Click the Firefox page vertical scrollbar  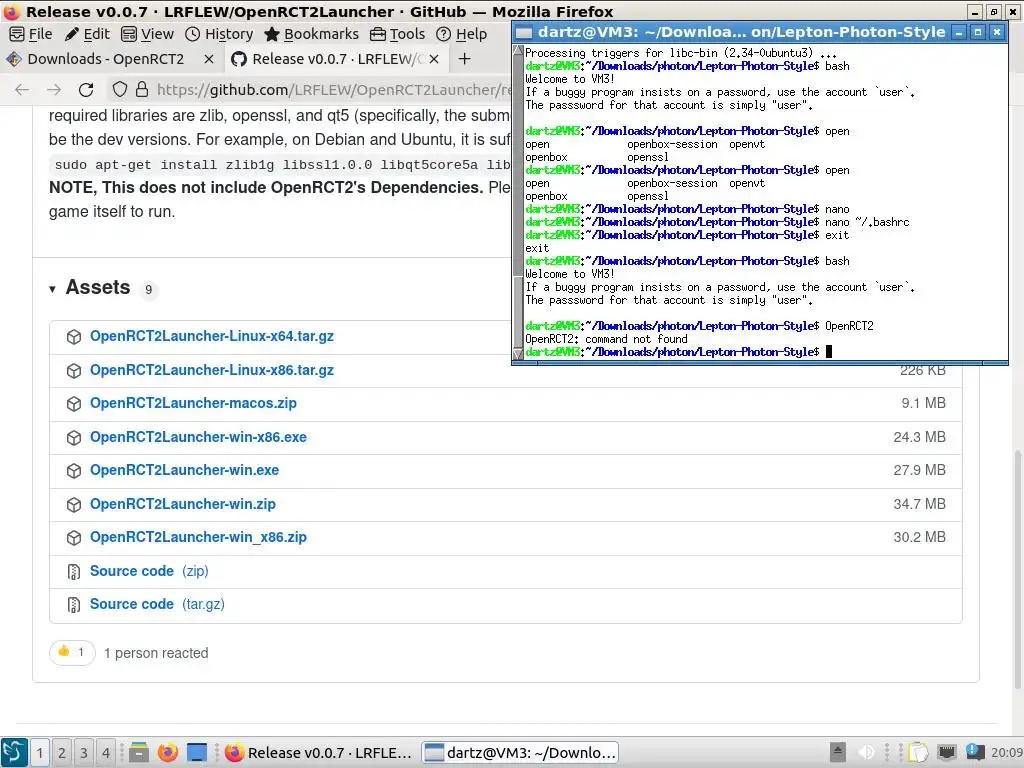pyautogui.click(x=1017, y=568)
